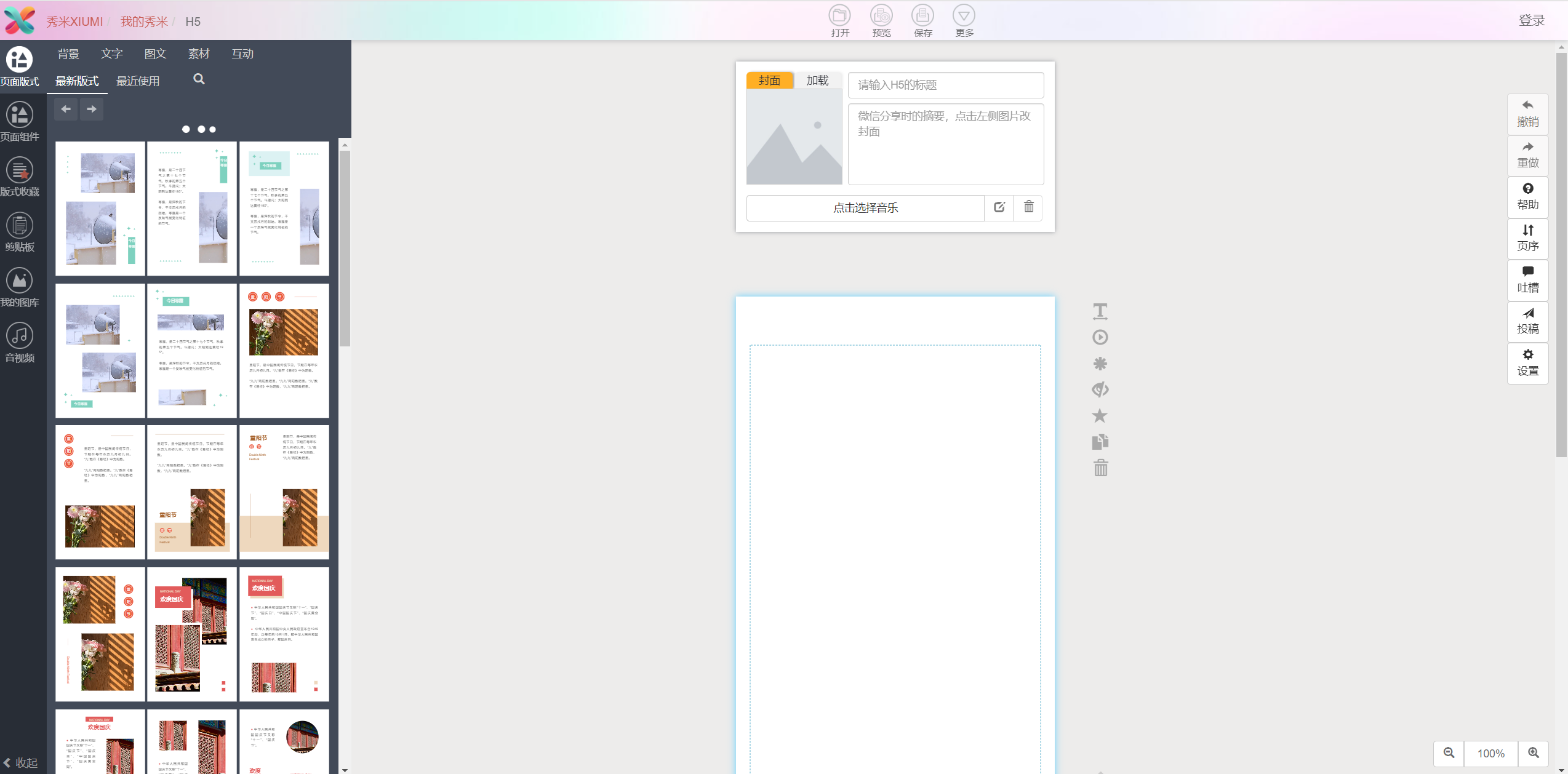
Task: Open the 我的图库 image library icon
Action: tap(20, 289)
